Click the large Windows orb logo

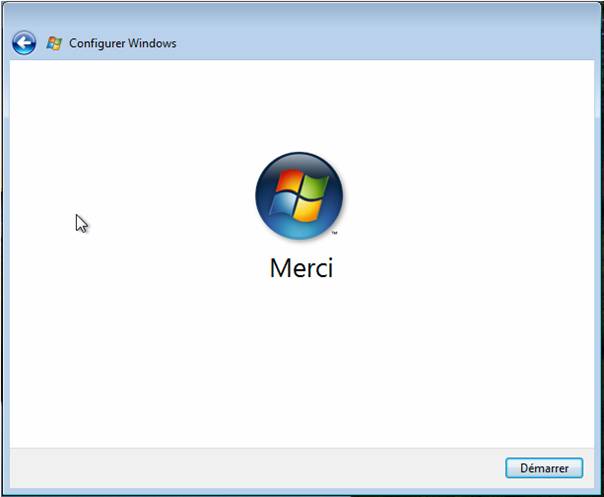[299, 196]
